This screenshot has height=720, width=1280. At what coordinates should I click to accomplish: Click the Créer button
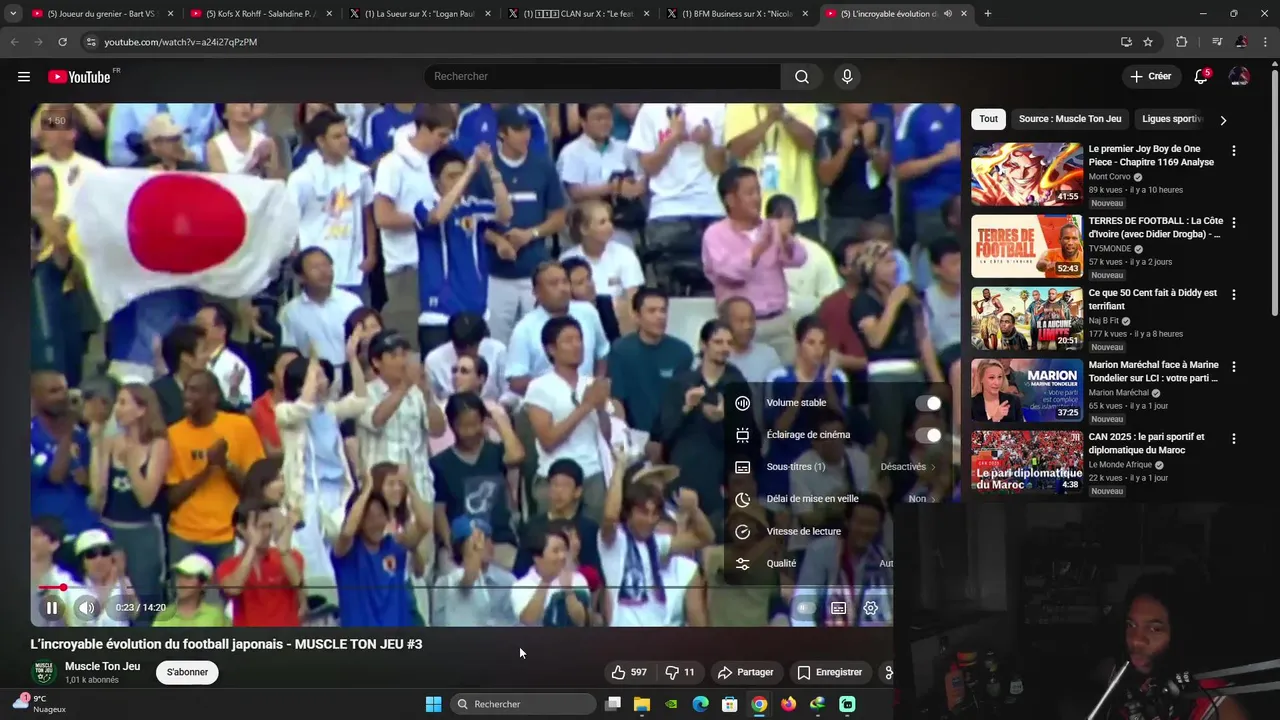point(1150,76)
